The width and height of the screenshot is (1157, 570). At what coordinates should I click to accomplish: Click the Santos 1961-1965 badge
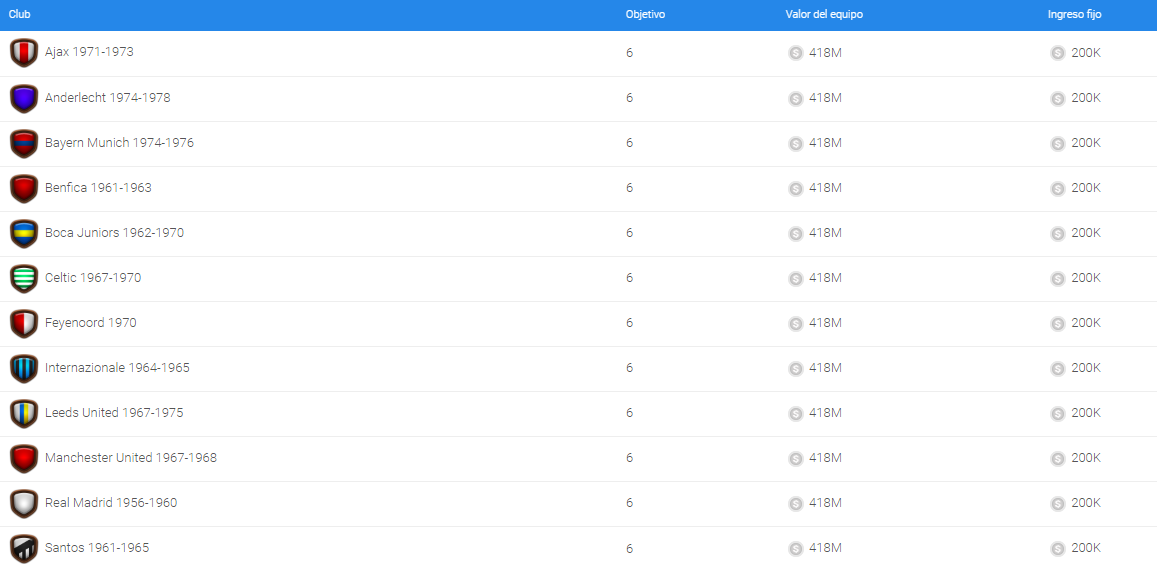[x=24, y=549]
